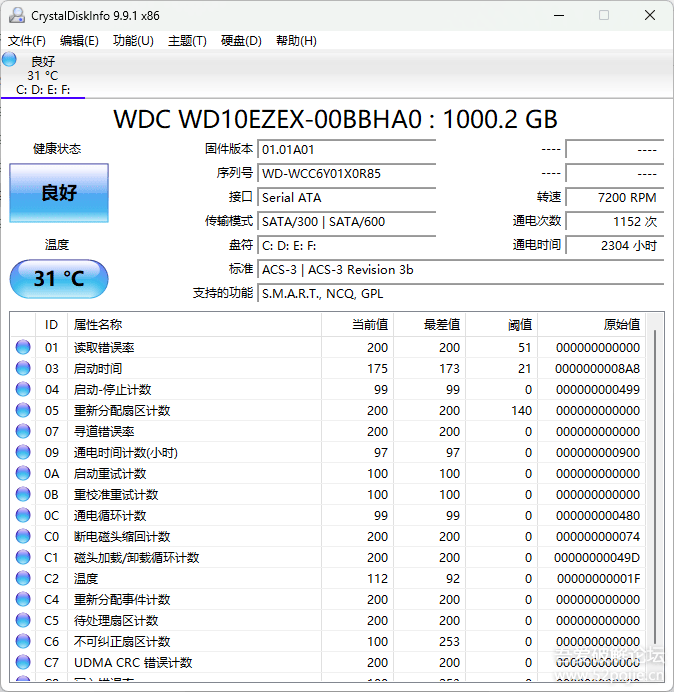The height and width of the screenshot is (692, 674).
Task: Click status orb for 启动重试计数 row
Action: pyautogui.click(x=23, y=474)
